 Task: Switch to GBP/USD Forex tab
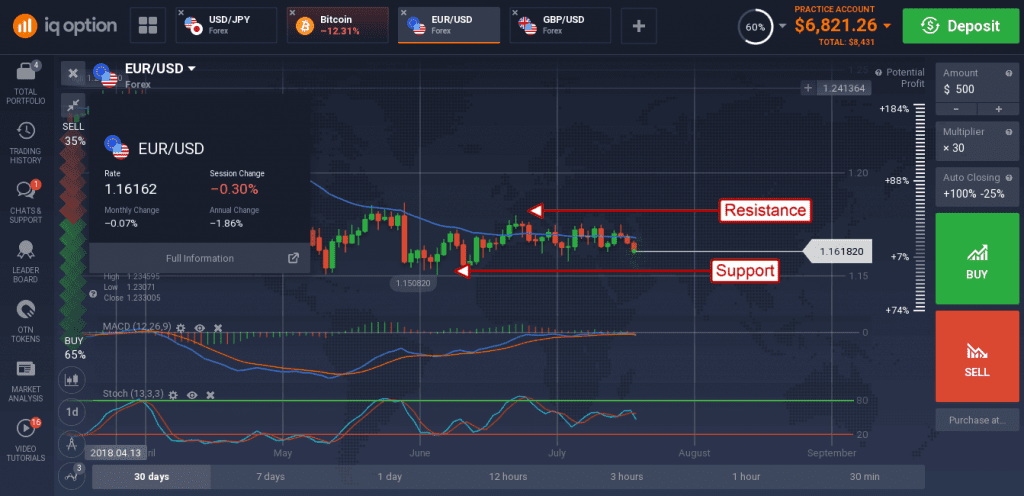[560, 25]
